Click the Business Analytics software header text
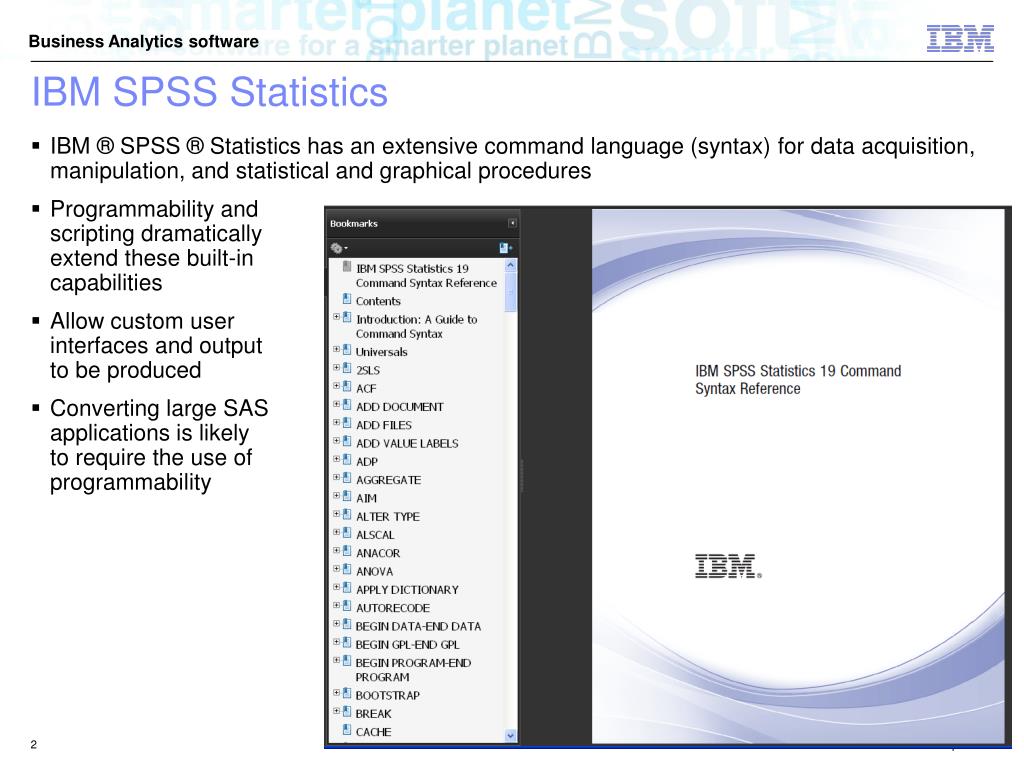The height and width of the screenshot is (768, 1024). point(144,42)
